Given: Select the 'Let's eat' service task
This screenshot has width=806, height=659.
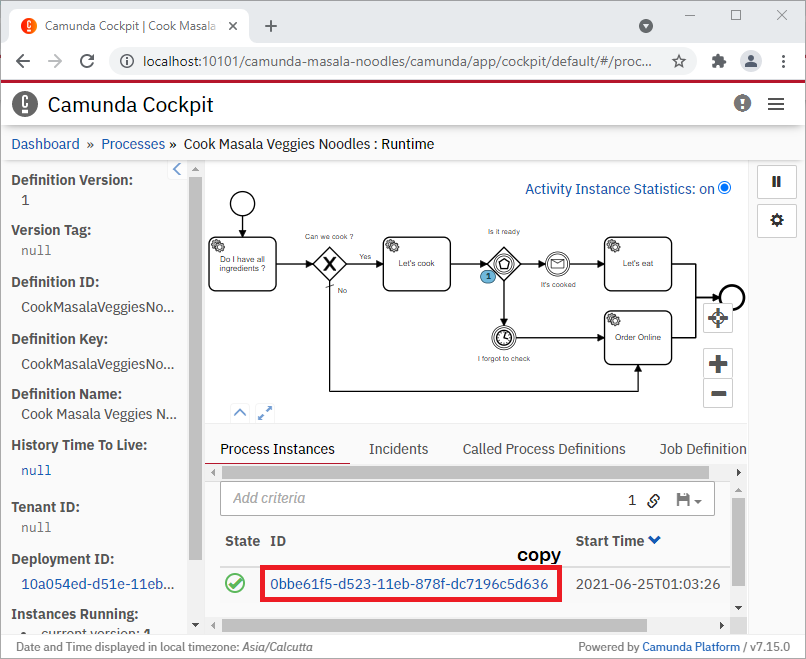Looking at the screenshot, I should 638,264.
